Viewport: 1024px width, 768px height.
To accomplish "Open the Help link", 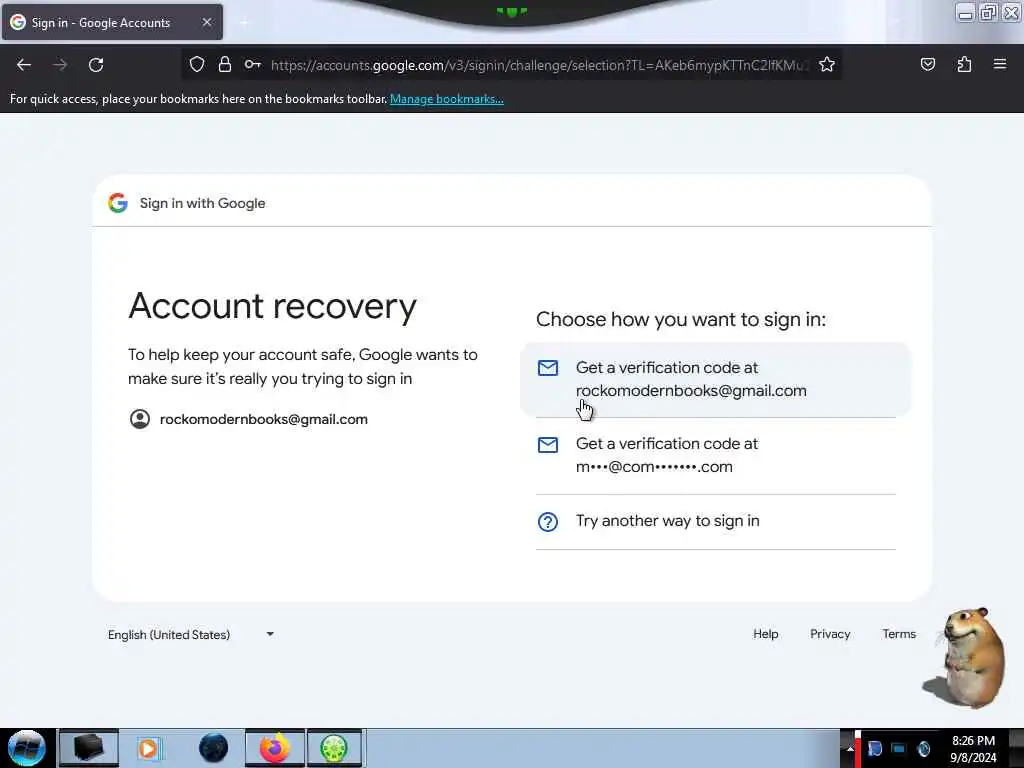I will 765,633.
